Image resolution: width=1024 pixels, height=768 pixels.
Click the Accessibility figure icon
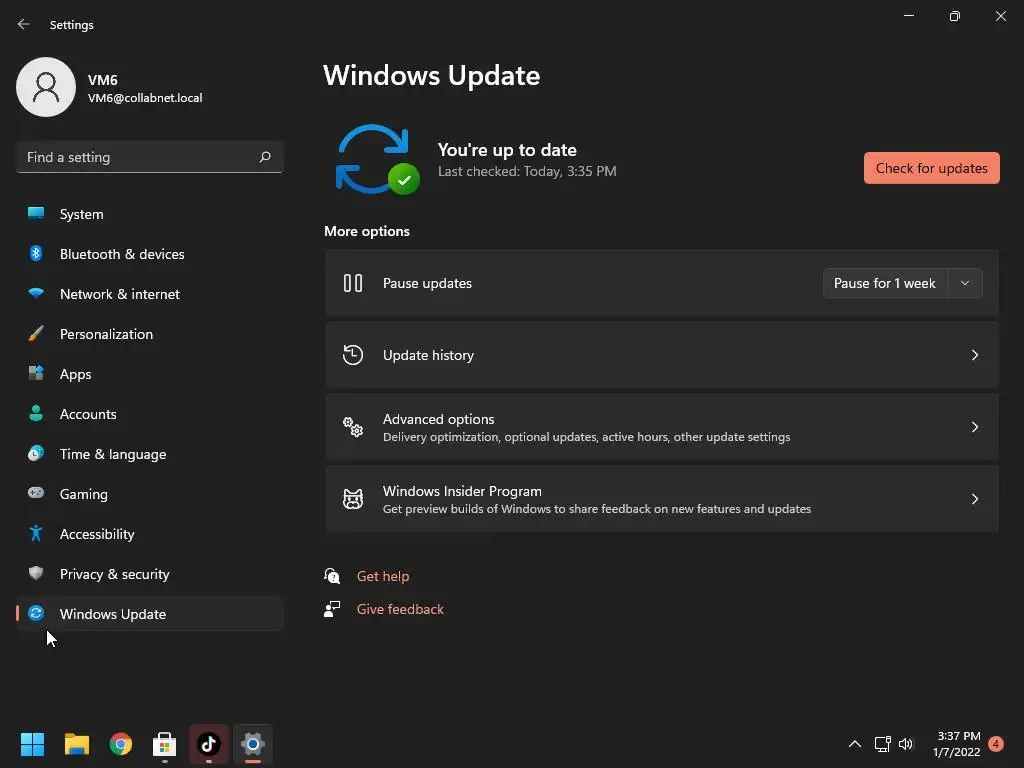[x=36, y=533]
